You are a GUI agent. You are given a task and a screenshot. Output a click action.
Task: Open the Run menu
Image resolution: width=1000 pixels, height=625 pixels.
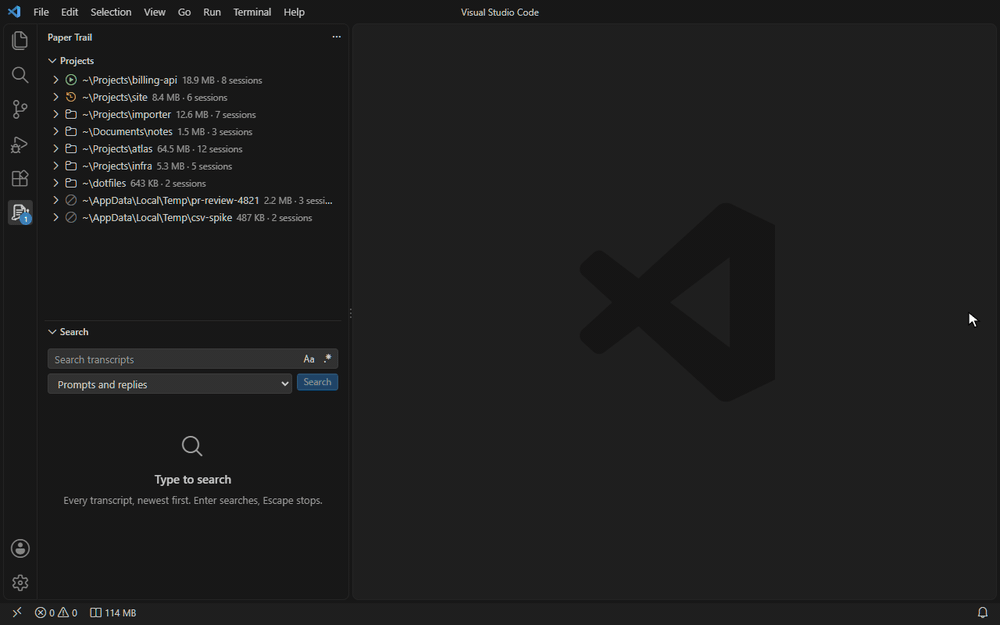(x=212, y=12)
